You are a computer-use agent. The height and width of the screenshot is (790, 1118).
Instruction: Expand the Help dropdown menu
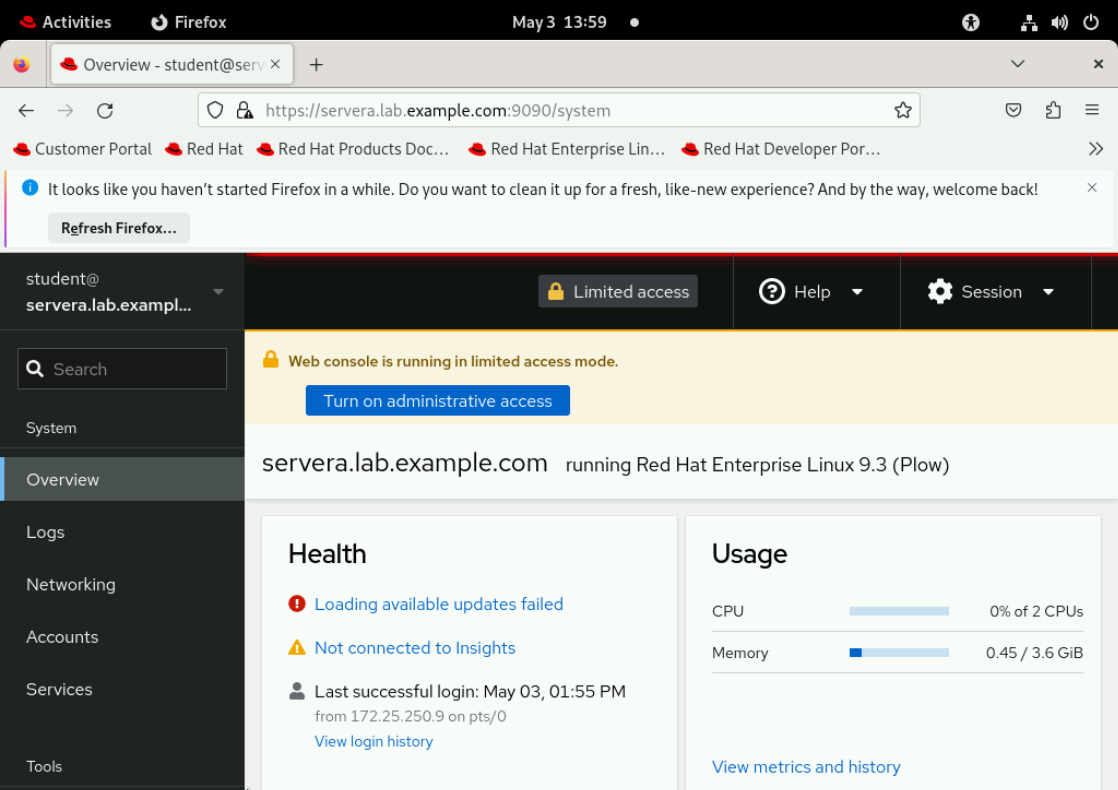(812, 292)
